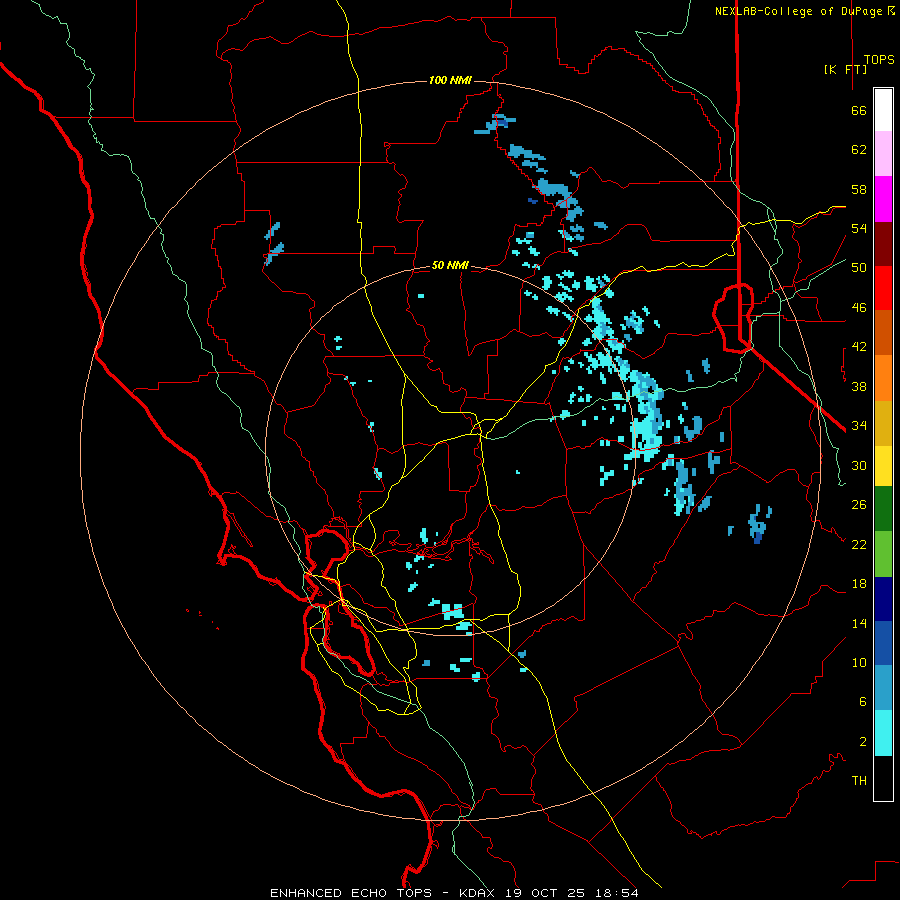
Task: Click the light pink legend swatch
Action: pyautogui.click(x=883, y=154)
